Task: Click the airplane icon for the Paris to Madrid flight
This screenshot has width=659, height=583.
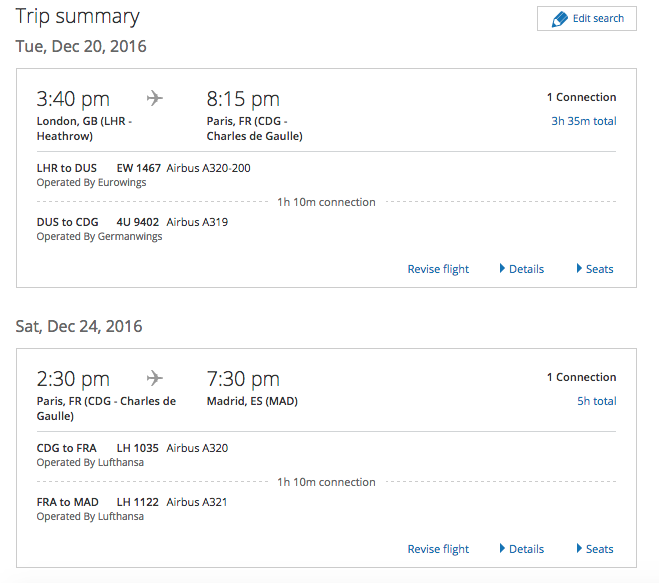Action: [x=155, y=378]
